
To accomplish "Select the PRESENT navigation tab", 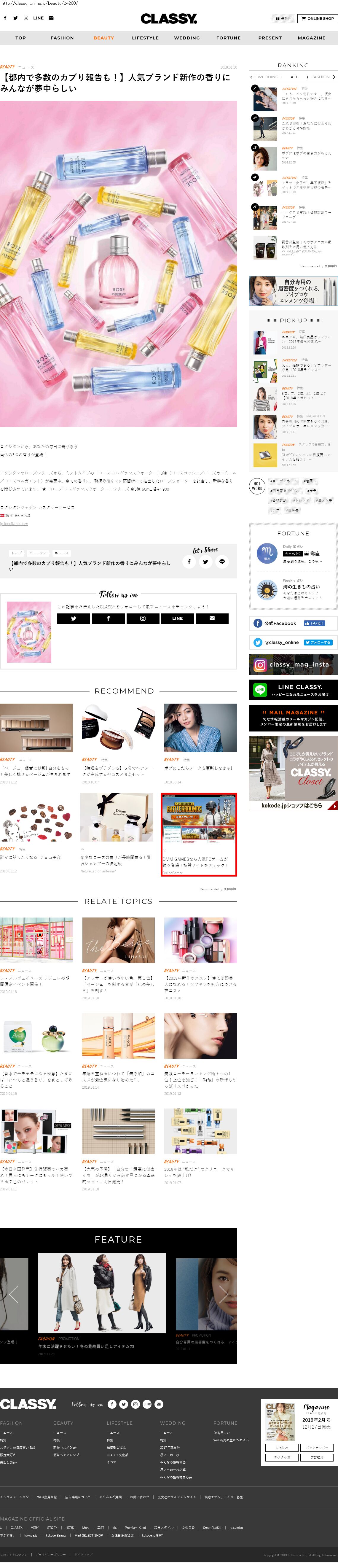I will pos(270,38).
